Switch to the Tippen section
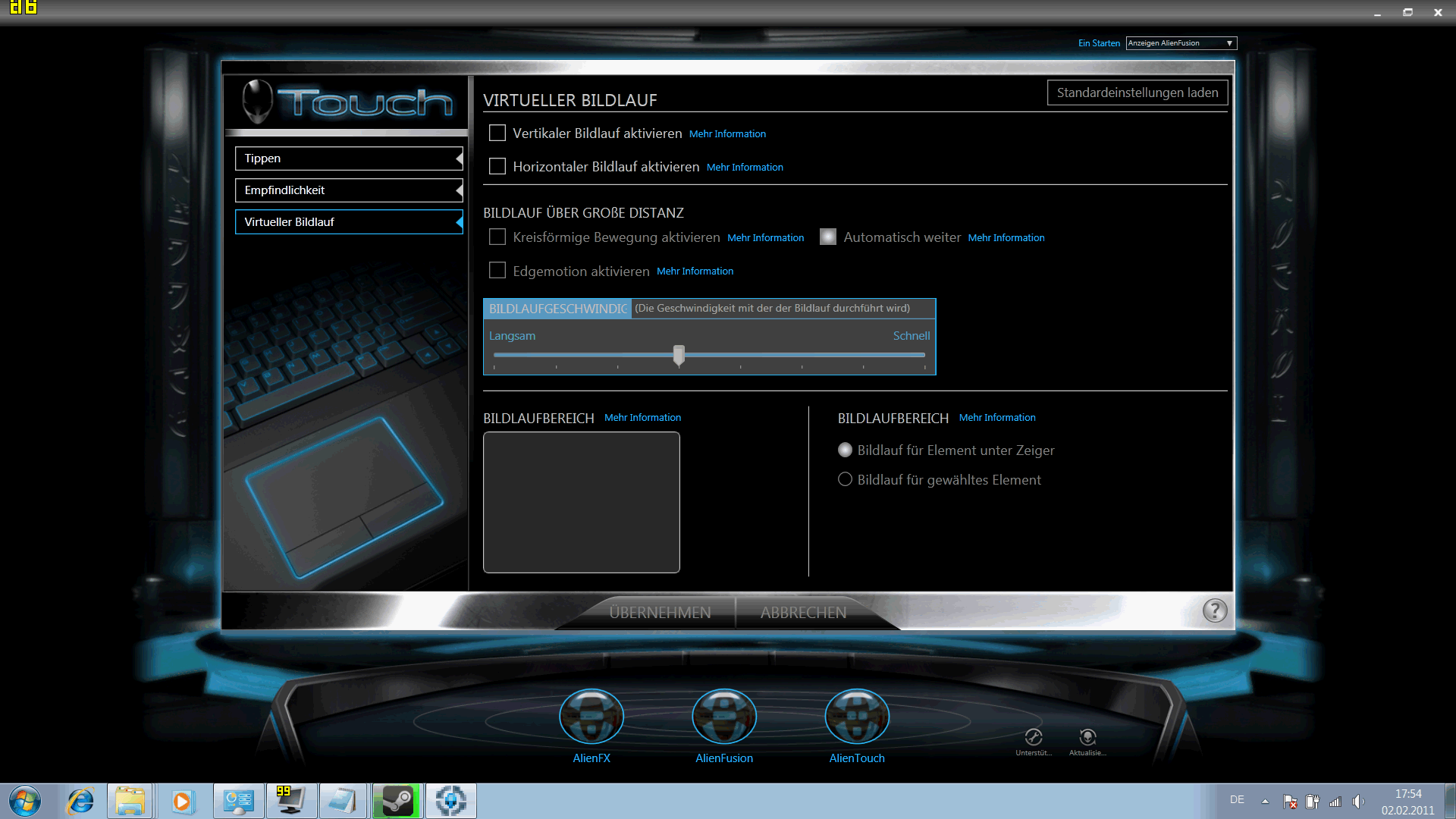This screenshot has height=819, width=1456. click(x=348, y=158)
